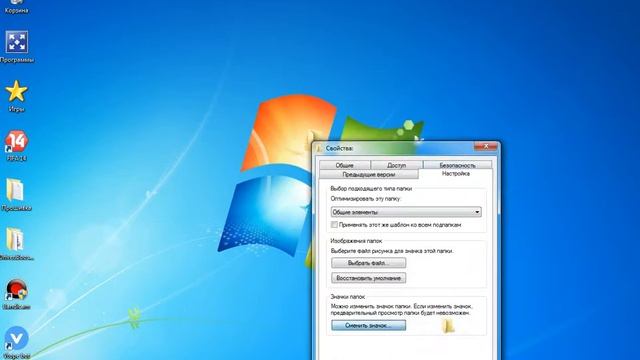Switch to the Общие tab
The width and height of the screenshot is (640, 360).
344,165
